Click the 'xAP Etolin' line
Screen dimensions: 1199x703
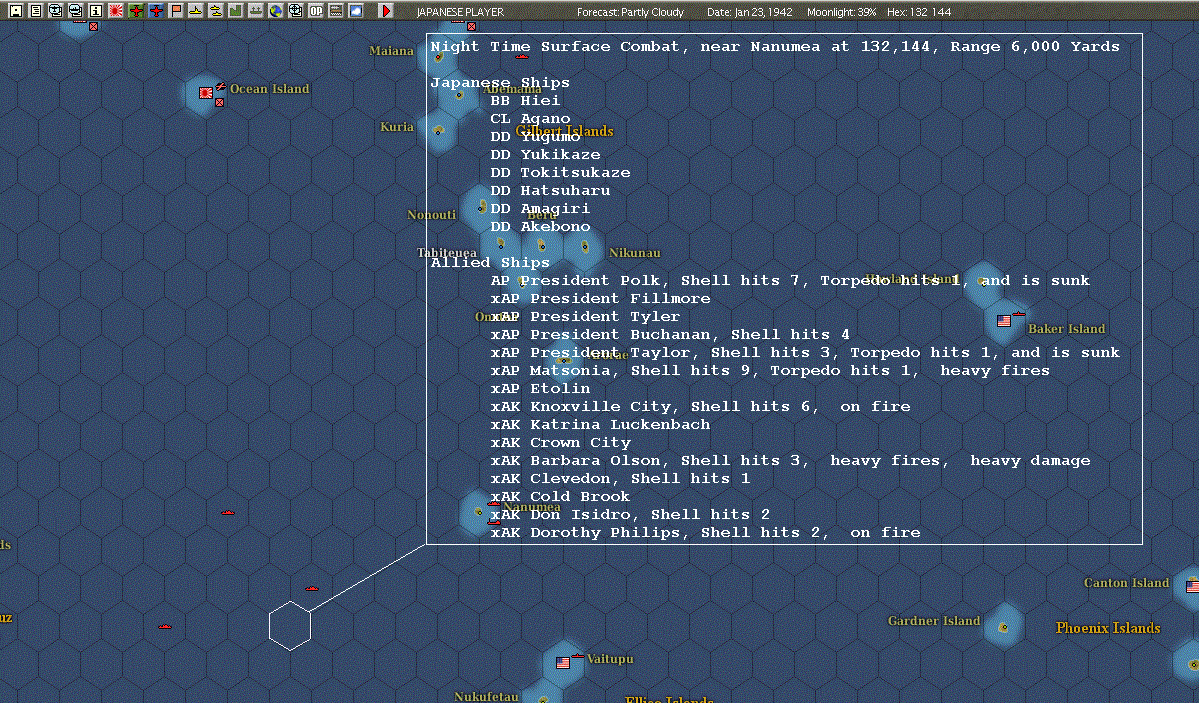point(540,389)
